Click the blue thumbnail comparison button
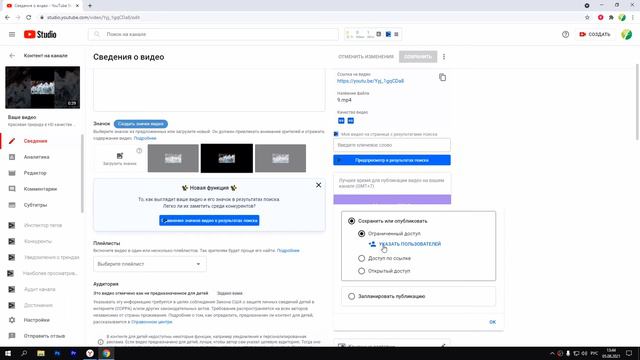 point(209,220)
